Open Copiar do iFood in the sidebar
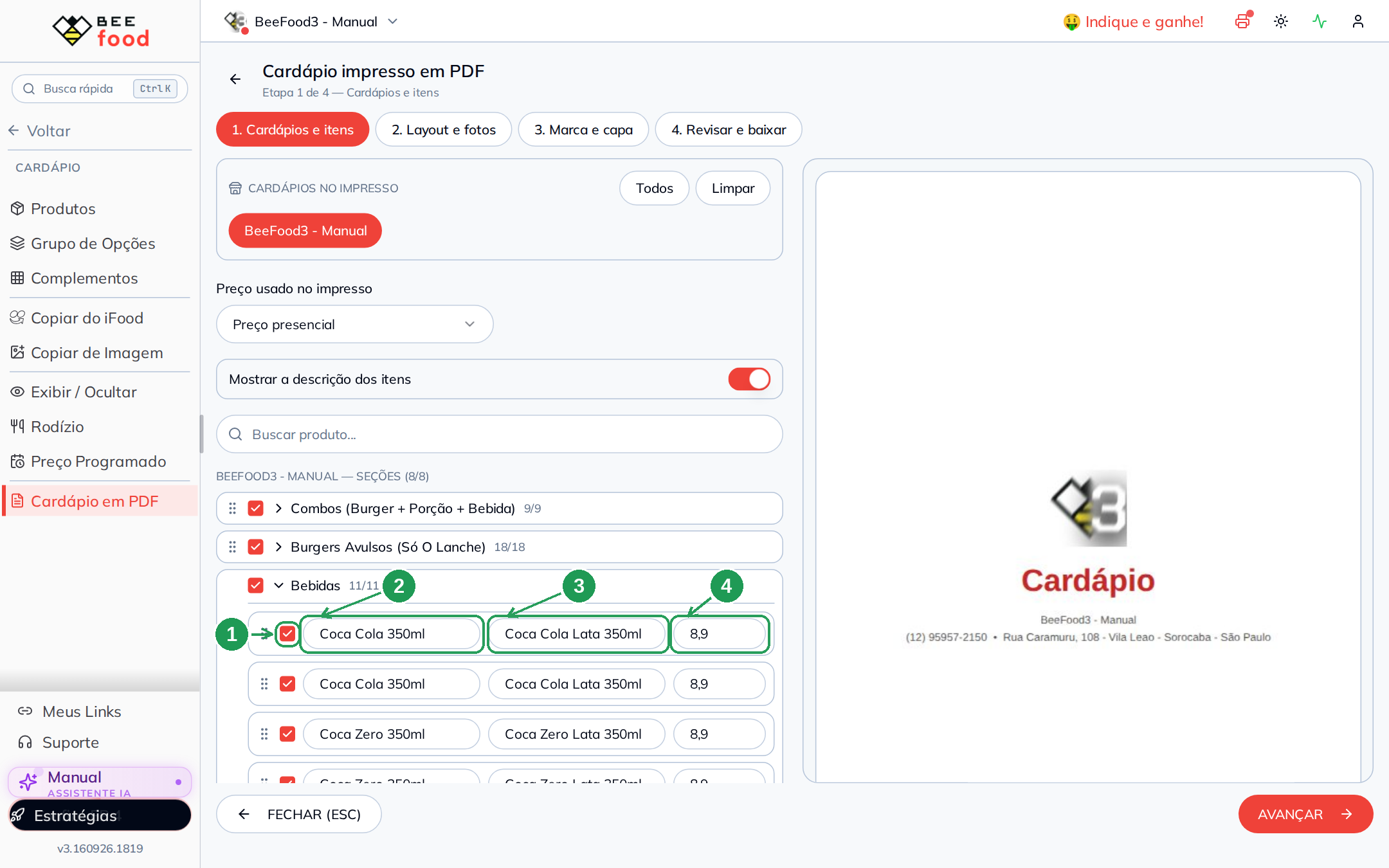This screenshot has width=1389, height=868. (x=87, y=318)
